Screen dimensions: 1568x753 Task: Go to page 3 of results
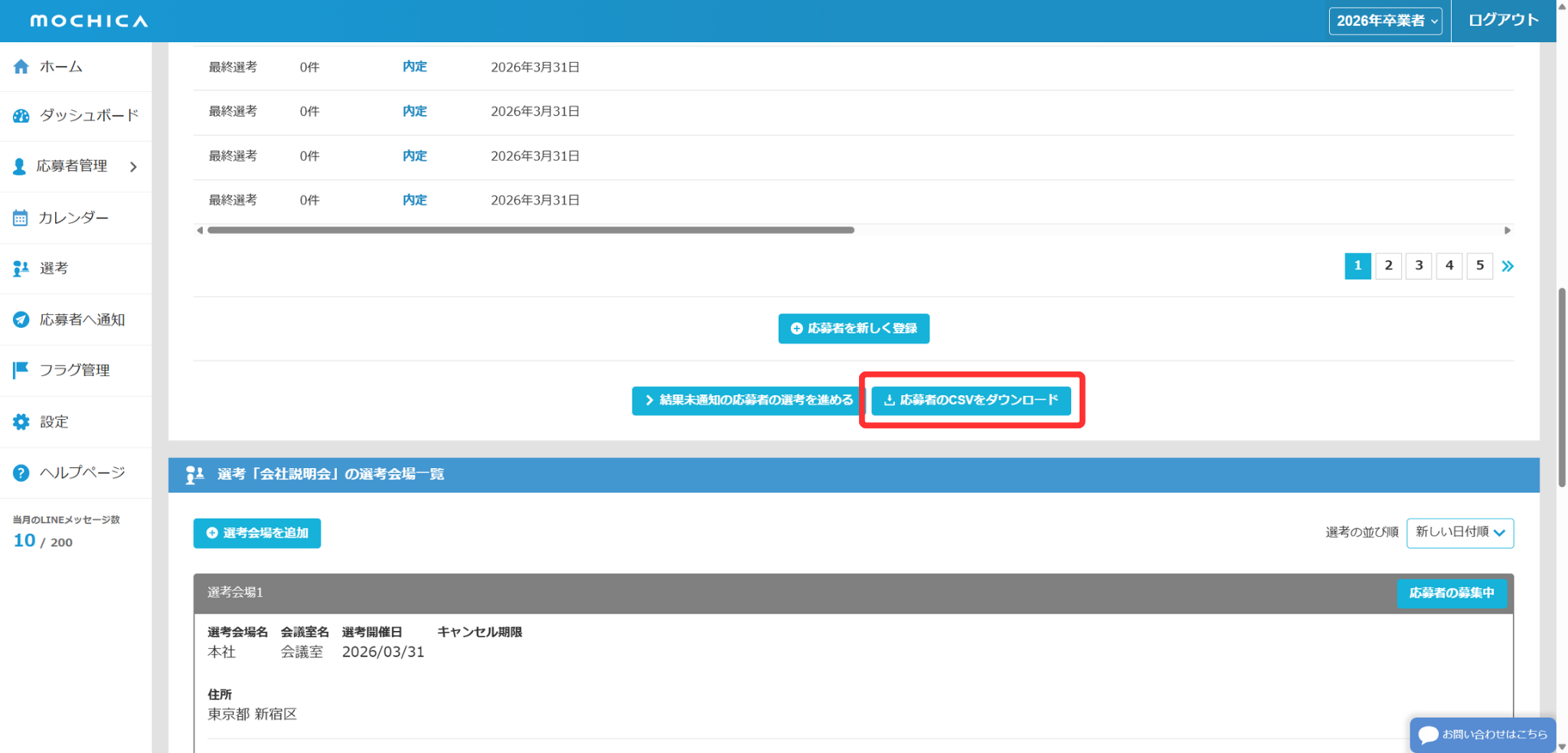tap(1418, 266)
